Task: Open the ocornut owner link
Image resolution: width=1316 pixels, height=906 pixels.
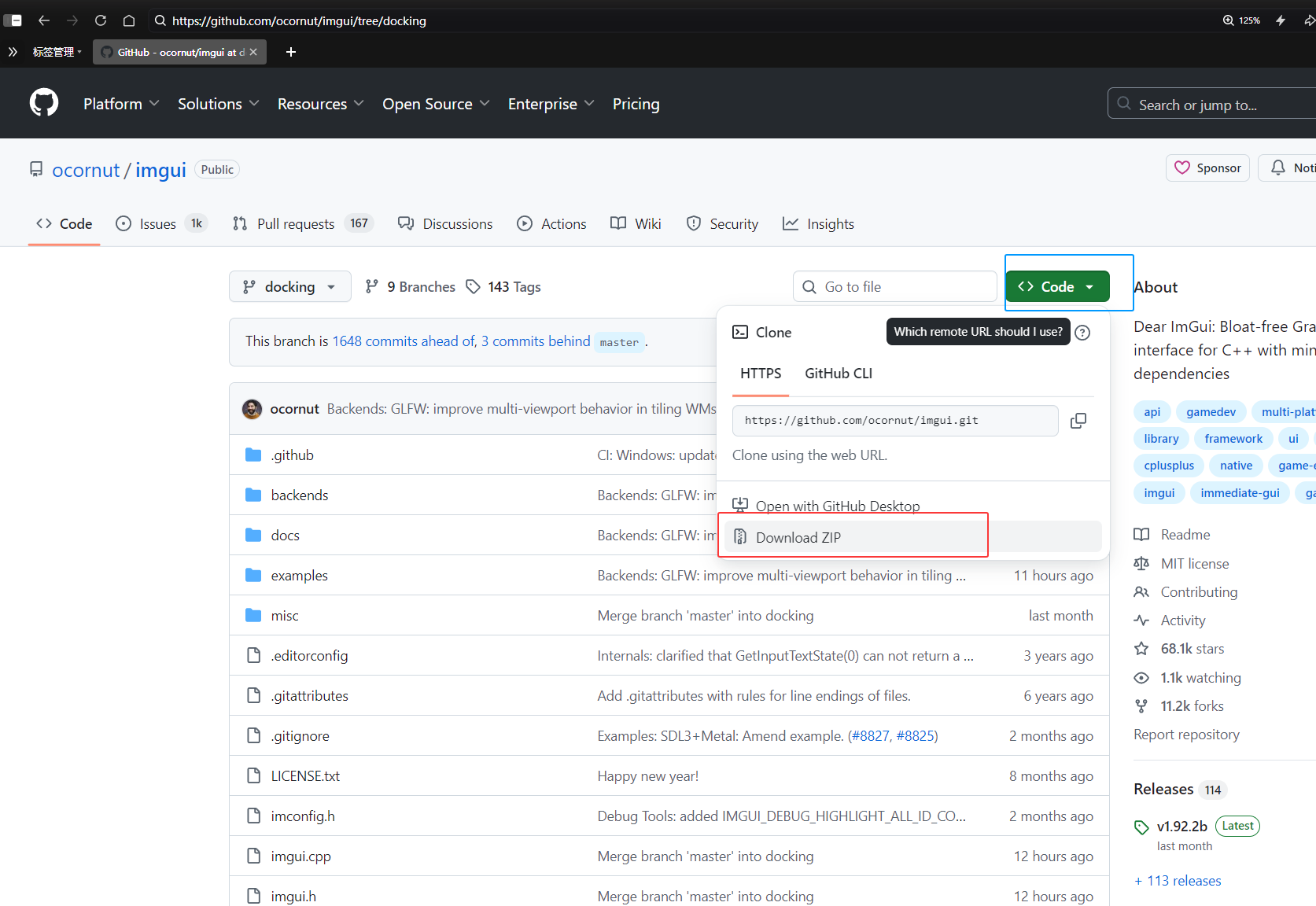Action: pyautogui.click(x=86, y=170)
